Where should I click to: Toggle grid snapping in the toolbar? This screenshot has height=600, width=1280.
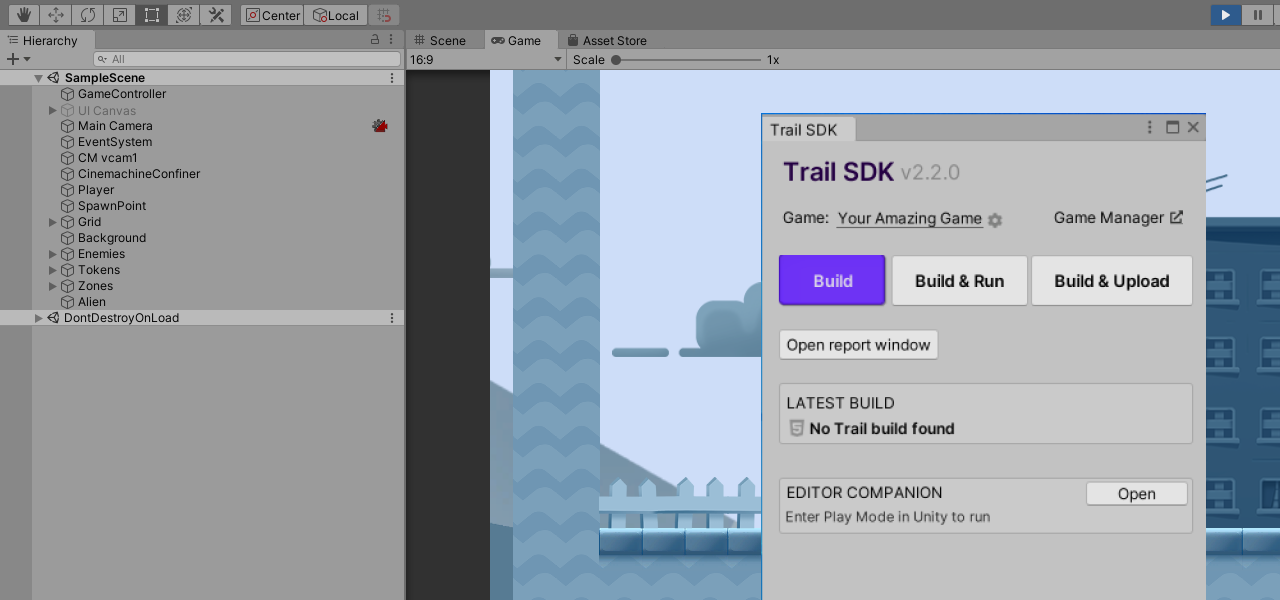[384, 15]
